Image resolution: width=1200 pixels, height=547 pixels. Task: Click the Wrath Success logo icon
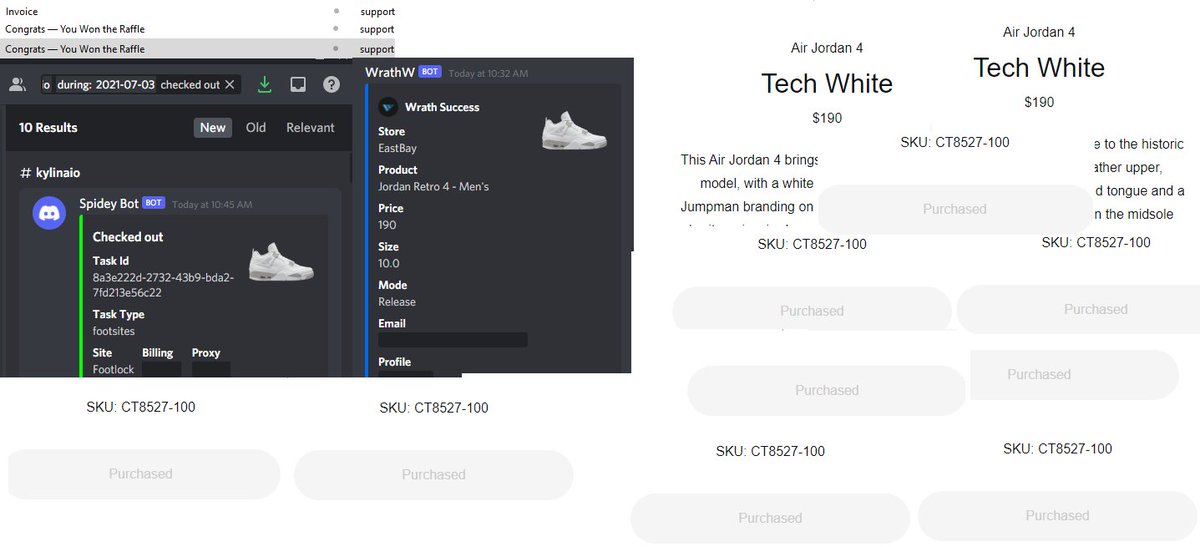(x=388, y=107)
